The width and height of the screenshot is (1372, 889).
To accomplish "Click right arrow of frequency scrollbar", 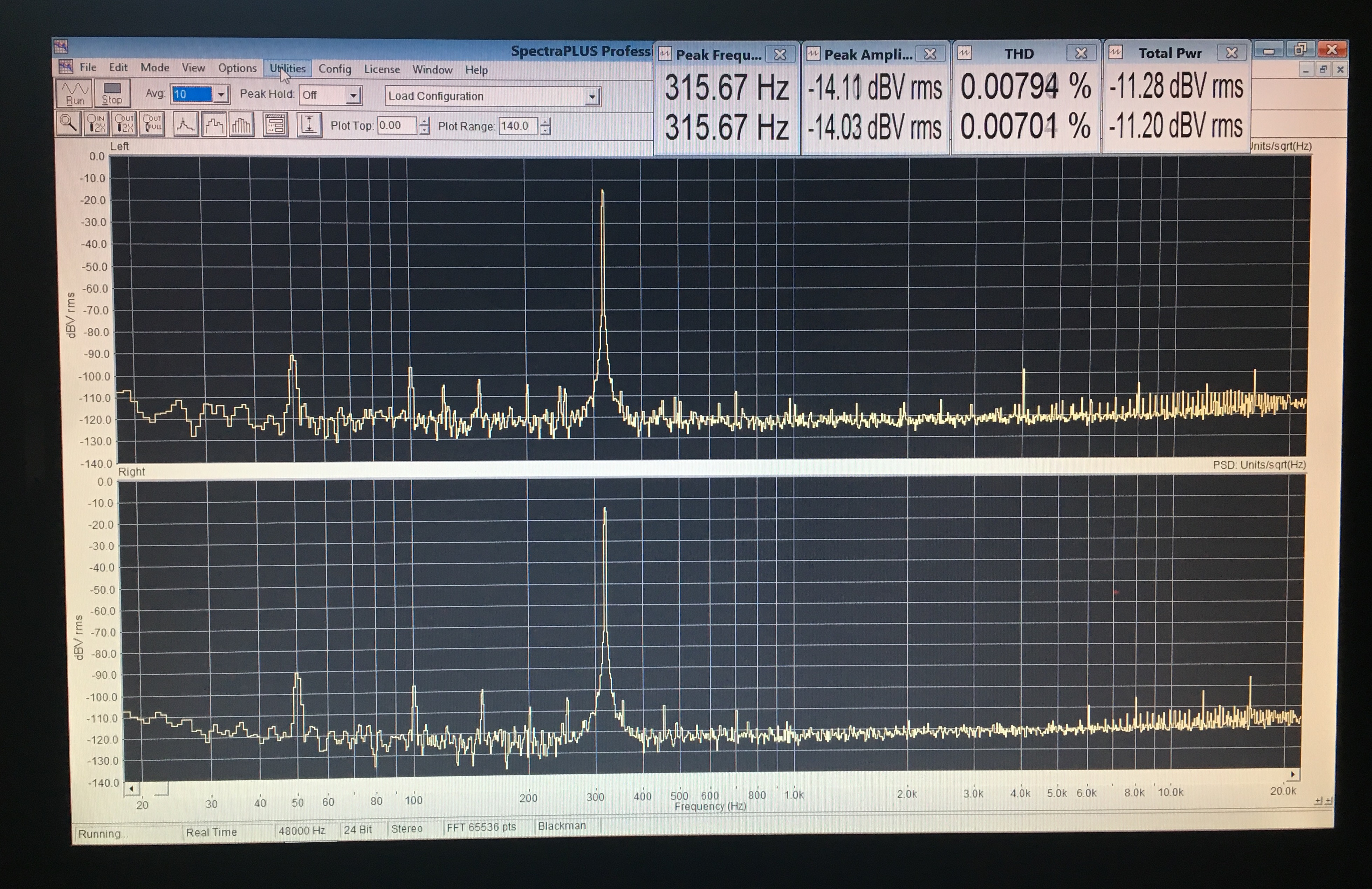I will click(x=1292, y=774).
